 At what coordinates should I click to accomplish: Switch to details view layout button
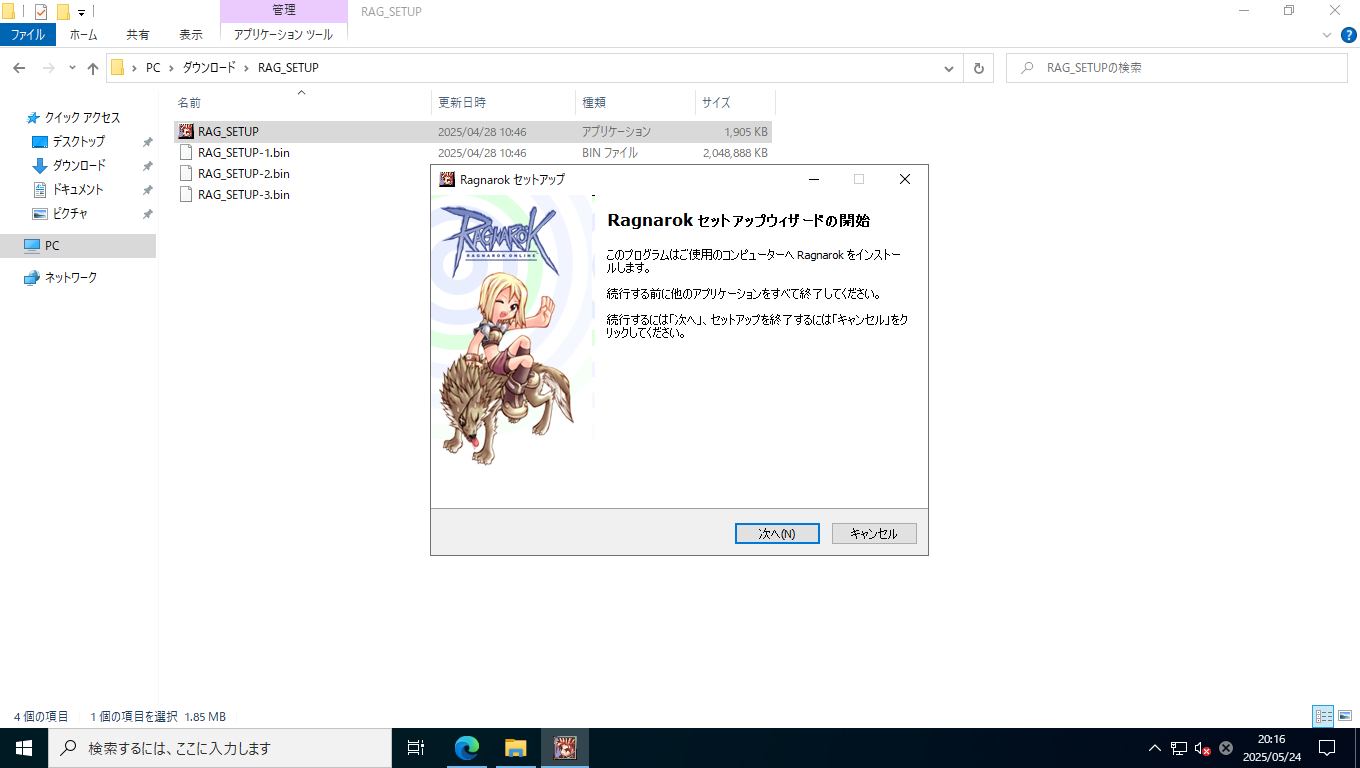point(1323,716)
